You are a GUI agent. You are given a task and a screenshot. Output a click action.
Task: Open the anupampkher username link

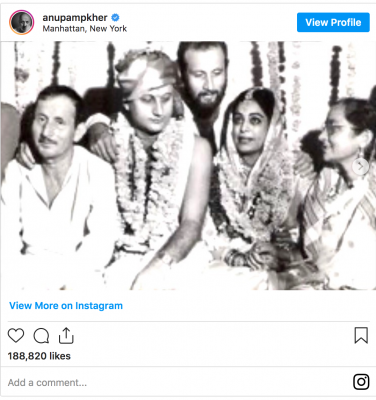point(75,17)
